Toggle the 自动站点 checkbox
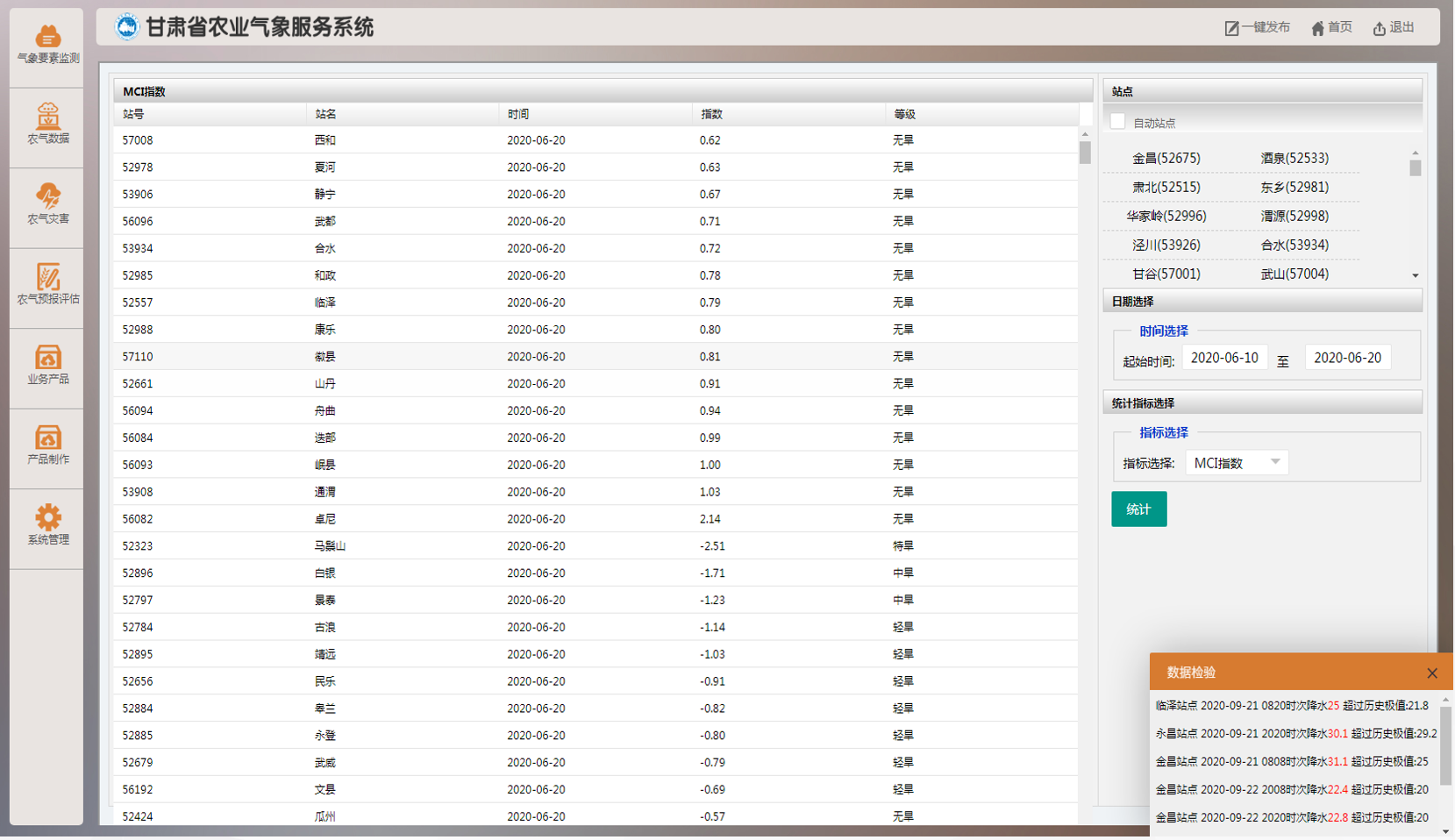Image resolution: width=1455 pixels, height=840 pixels. [1117, 122]
